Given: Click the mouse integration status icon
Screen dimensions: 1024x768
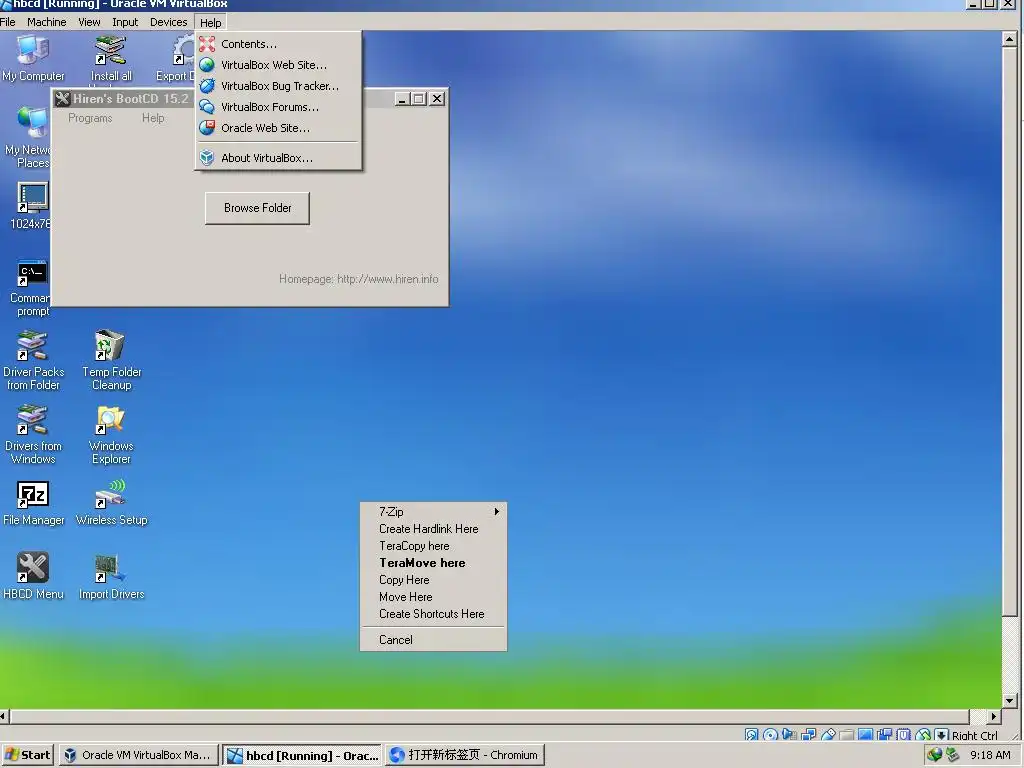Looking at the screenshot, I should click(x=922, y=735).
